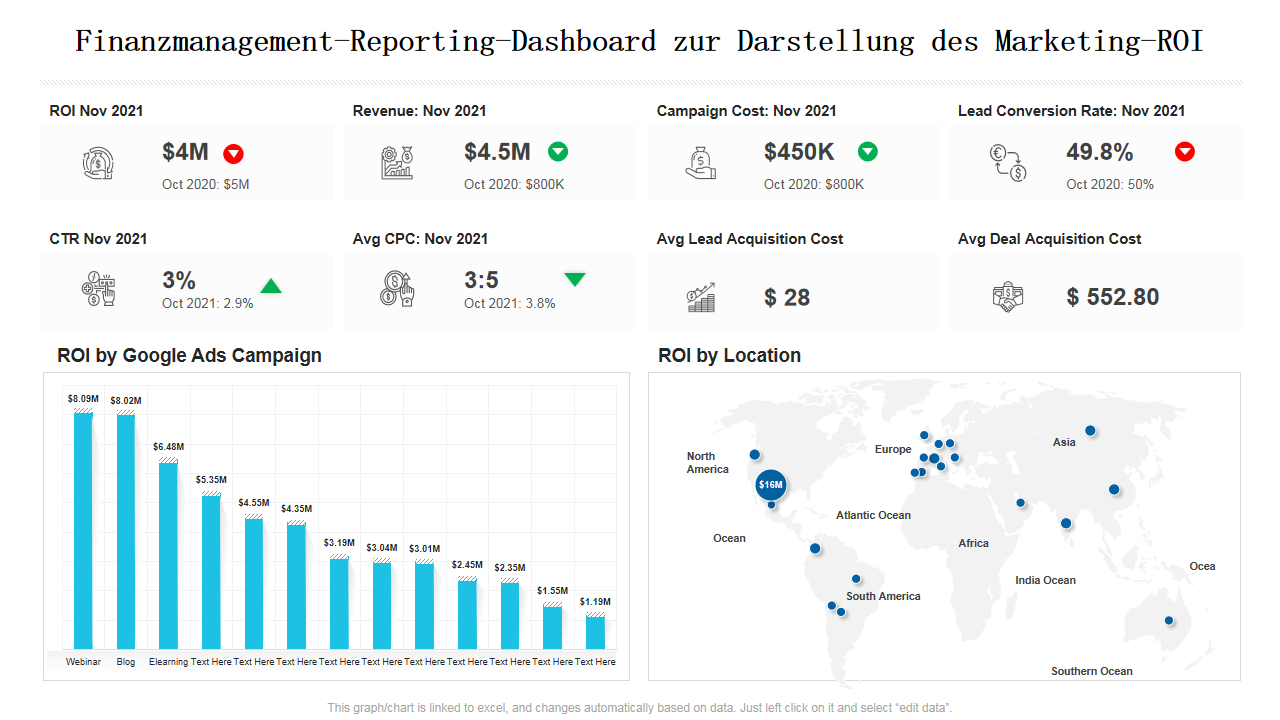Click the $4M ROI value

(185, 152)
